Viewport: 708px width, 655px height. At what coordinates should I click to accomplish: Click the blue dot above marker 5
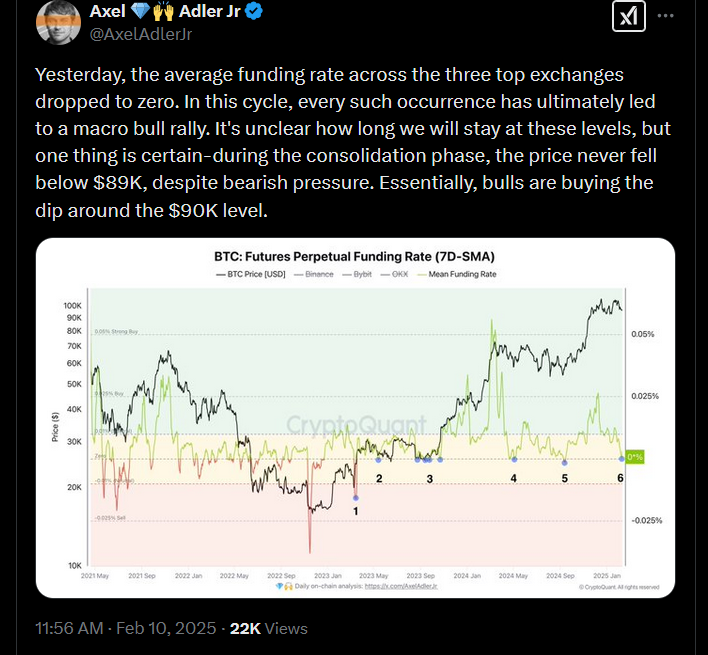(x=565, y=459)
